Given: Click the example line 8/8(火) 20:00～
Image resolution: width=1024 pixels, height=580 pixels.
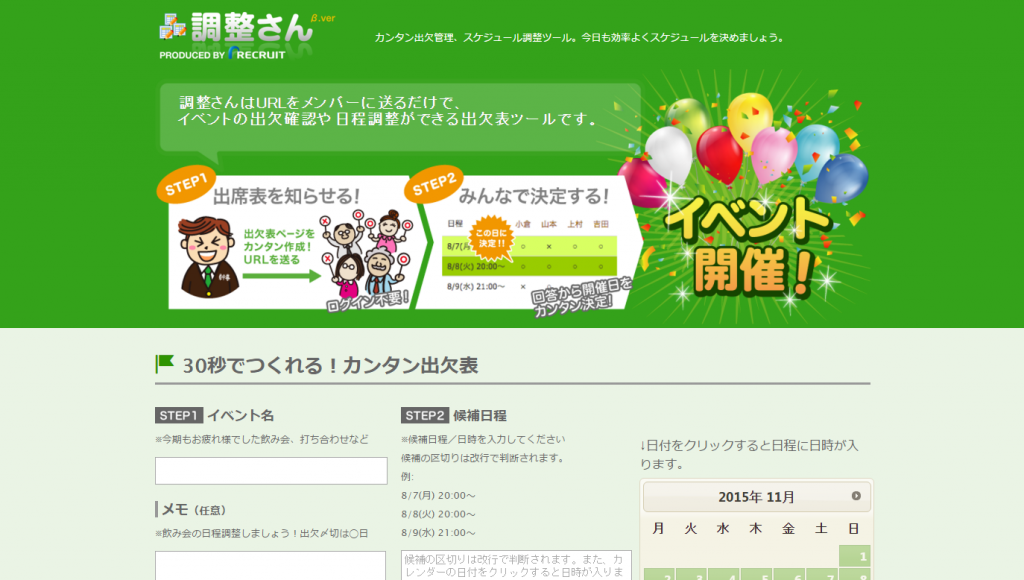Looking at the screenshot, I should 438,514.
